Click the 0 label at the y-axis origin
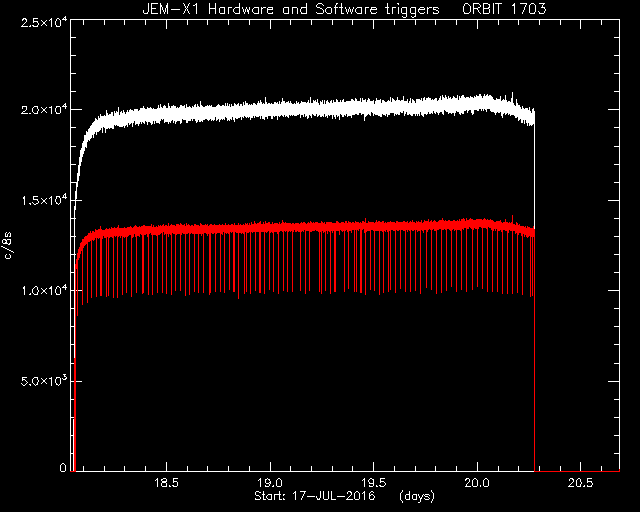640x512 pixels. (x=63, y=467)
